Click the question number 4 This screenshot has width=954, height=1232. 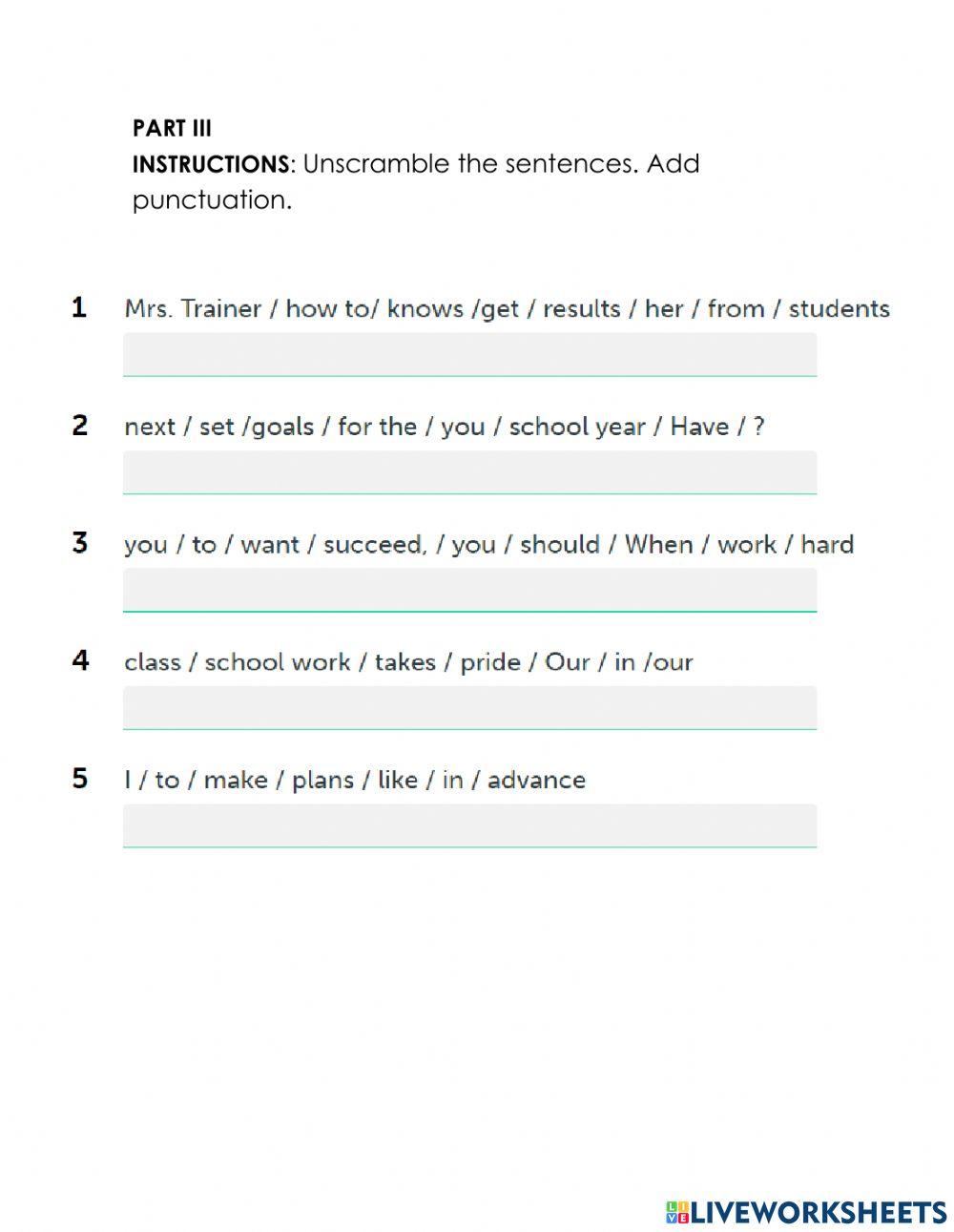click(80, 660)
